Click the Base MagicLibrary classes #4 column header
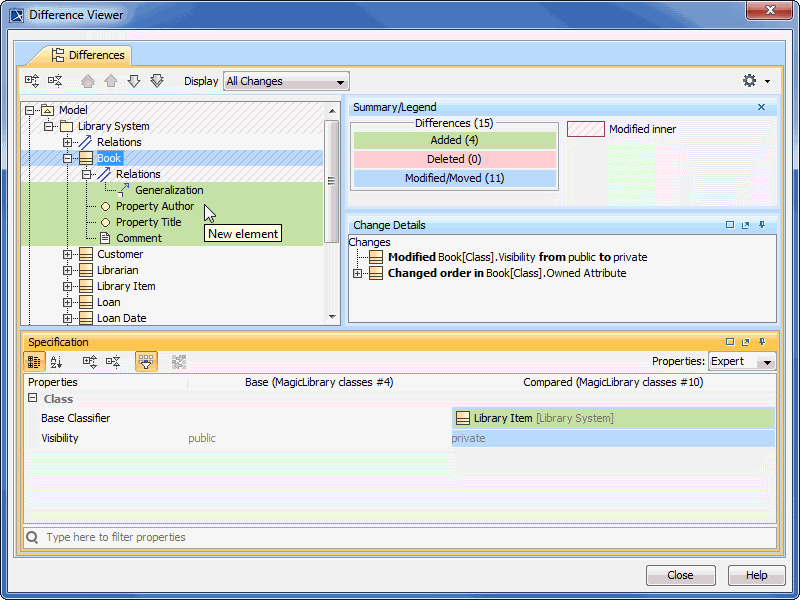The height and width of the screenshot is (600, 800). 319,382
